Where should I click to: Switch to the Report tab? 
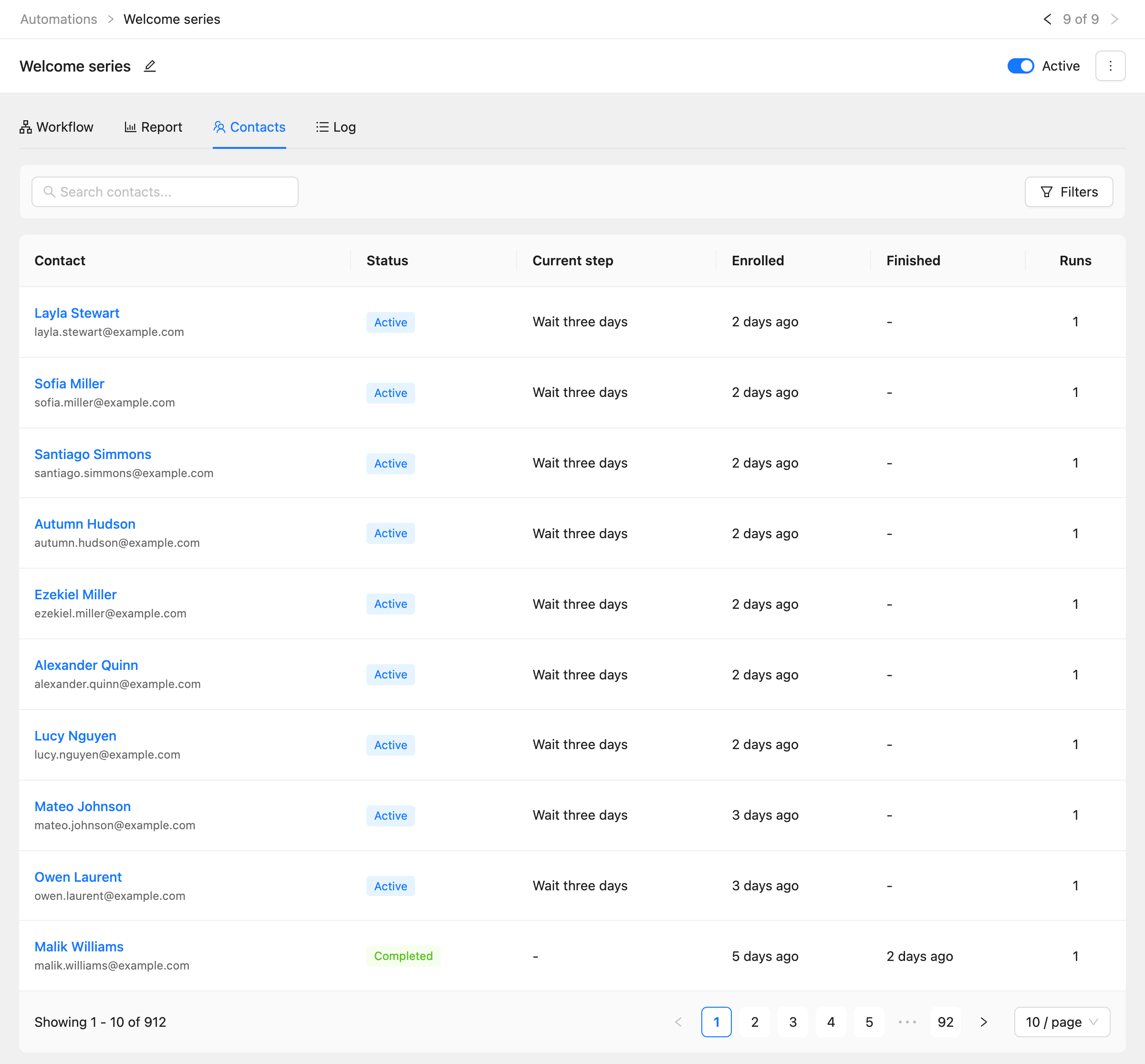(153, 127)
